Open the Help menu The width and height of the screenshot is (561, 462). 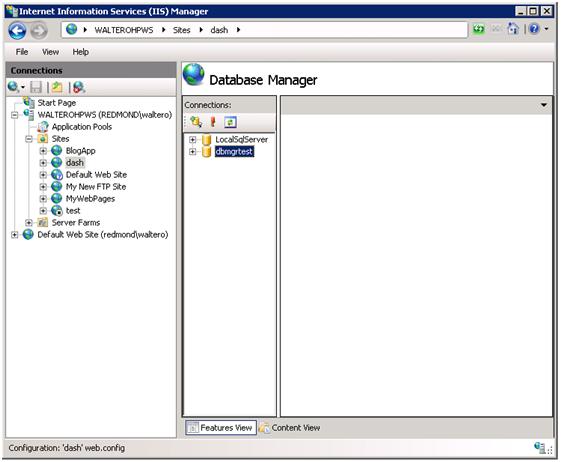pos(81,52)
